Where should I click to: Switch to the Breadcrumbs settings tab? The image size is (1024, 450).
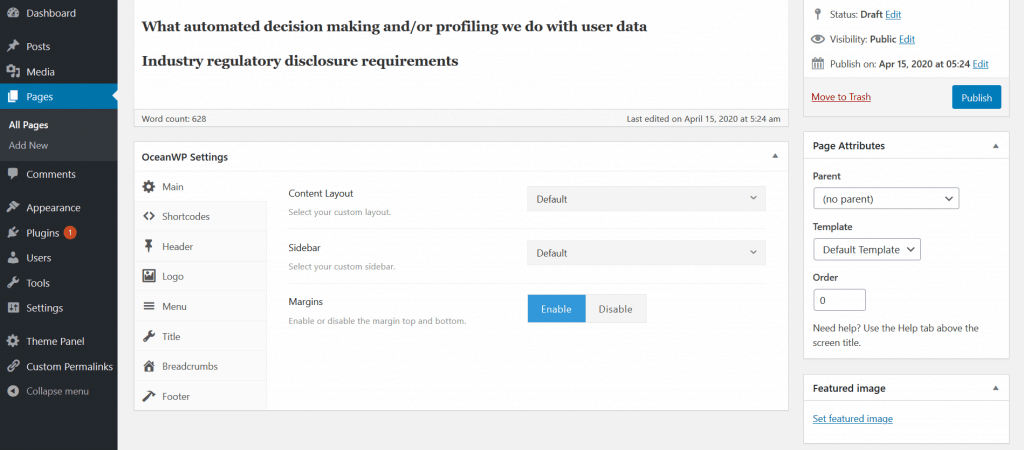coord(189,366)
